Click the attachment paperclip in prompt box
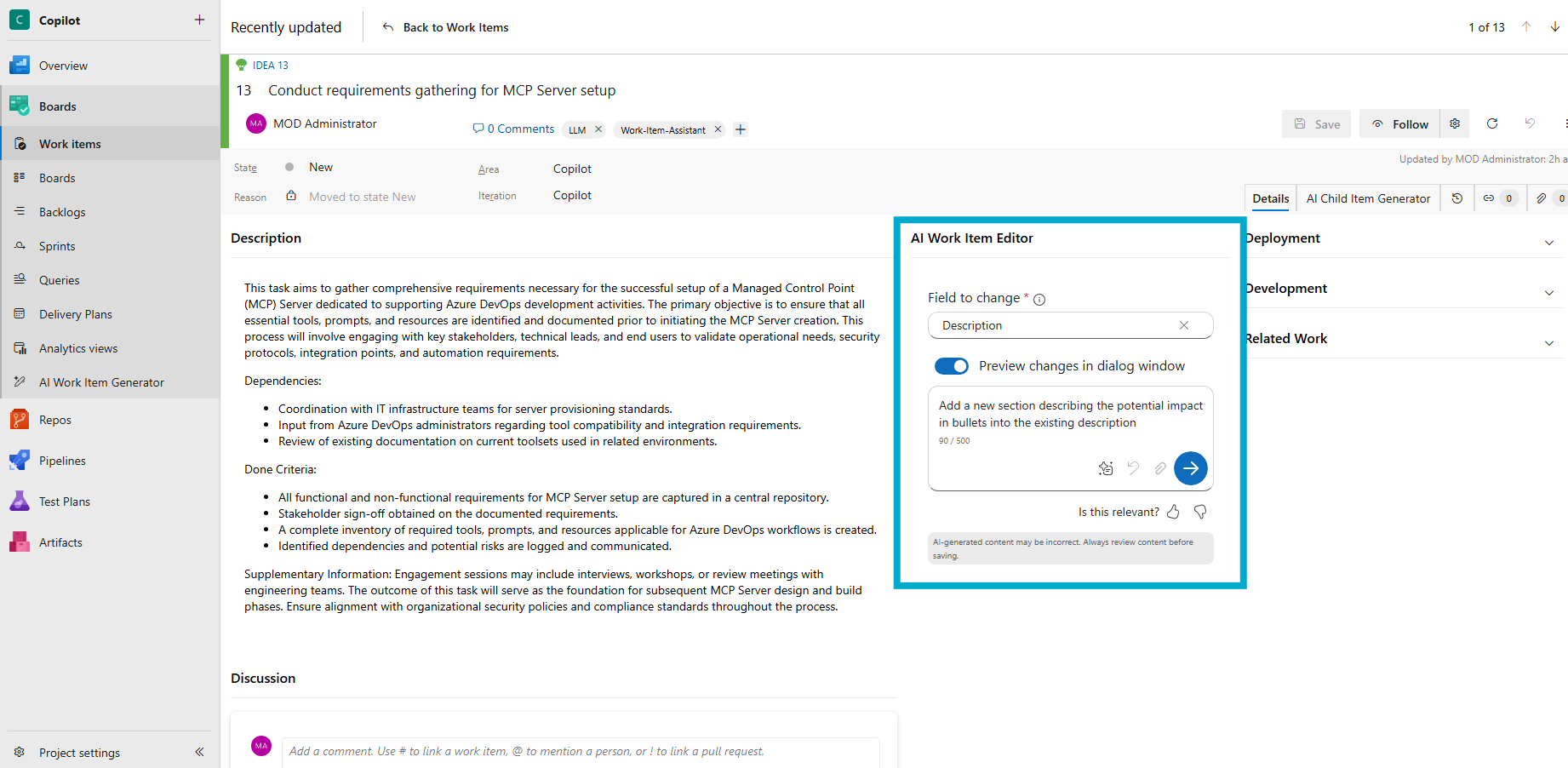Image resolution: width=1568 pixels, height=768 pixels. click(x=1160, y=468)
